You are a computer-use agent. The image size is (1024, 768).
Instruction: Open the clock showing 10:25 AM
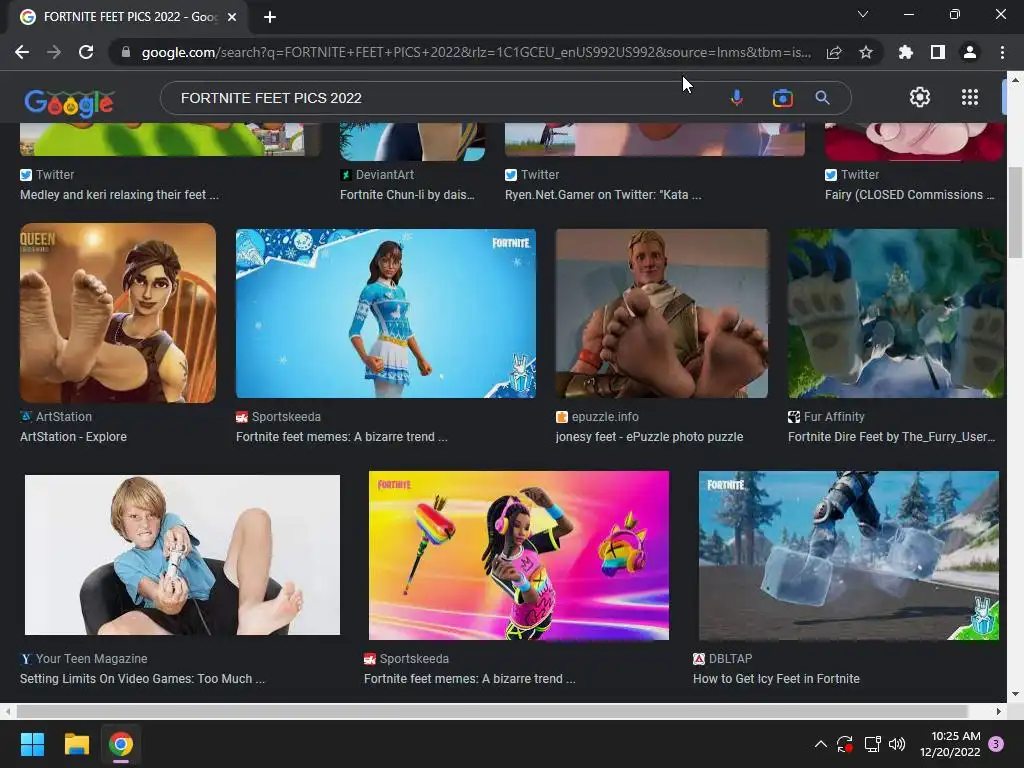click(950, 744)
